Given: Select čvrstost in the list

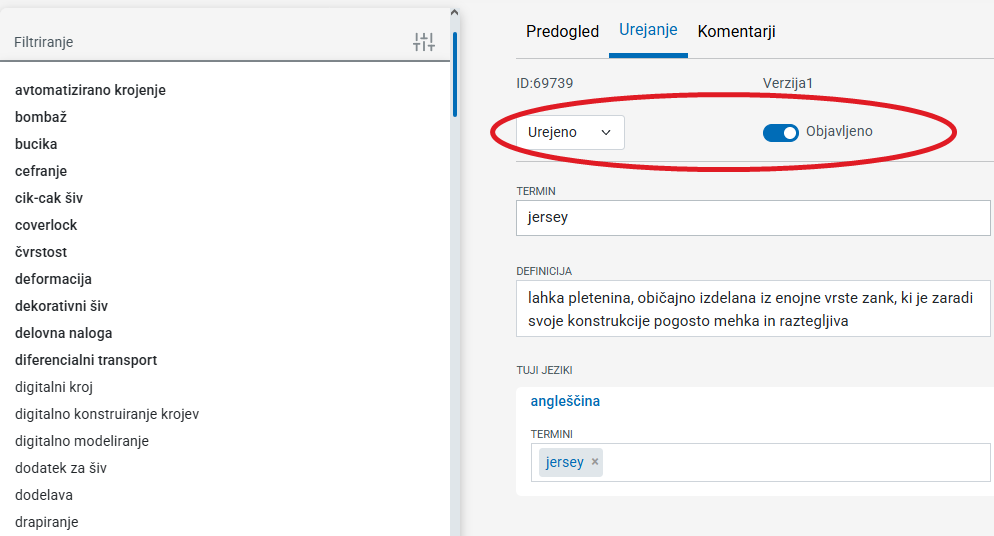Looking at the screenshot, I should click(x=41, y=252).
